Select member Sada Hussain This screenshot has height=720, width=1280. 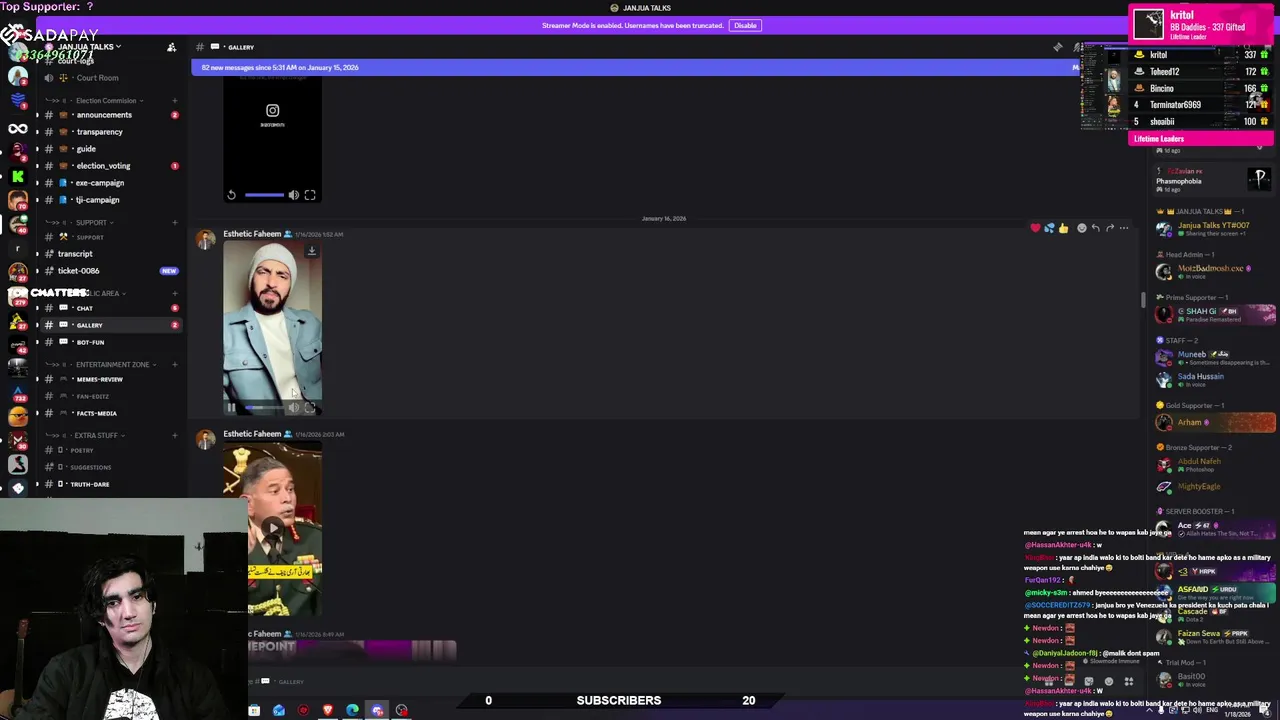(x=1215, y=379)
